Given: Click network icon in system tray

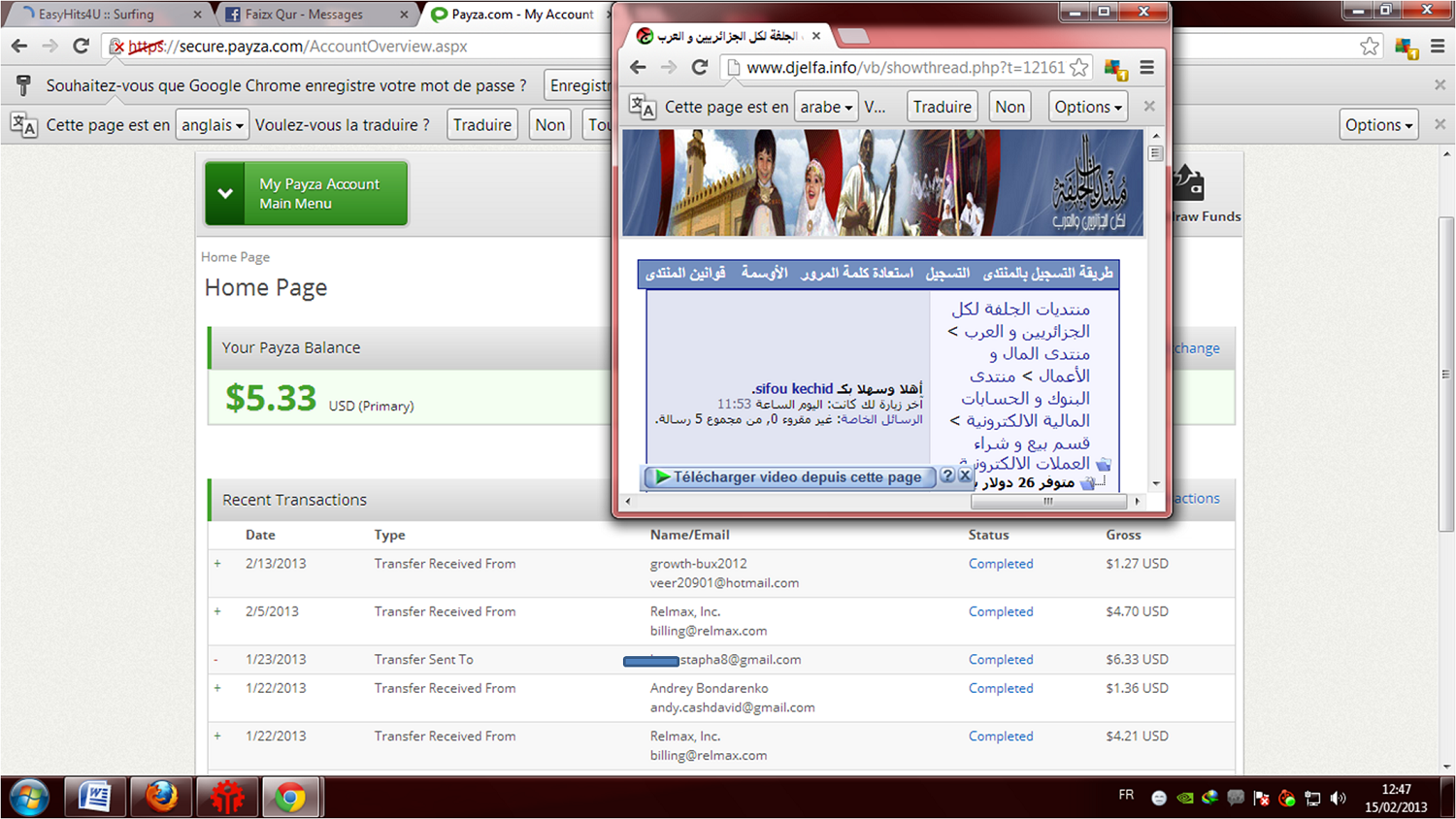Looking at the screenshot, I should click(x=1312, y=799).
